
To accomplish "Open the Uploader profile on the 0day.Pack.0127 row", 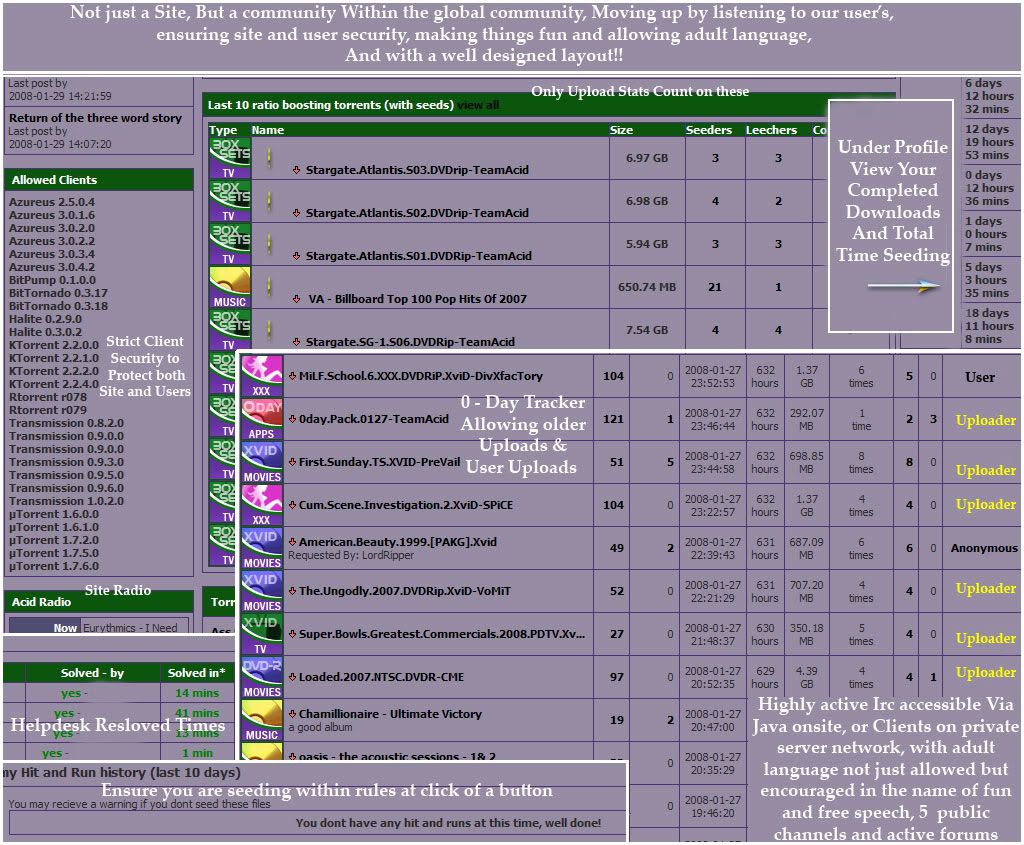I will pos(985,421).
